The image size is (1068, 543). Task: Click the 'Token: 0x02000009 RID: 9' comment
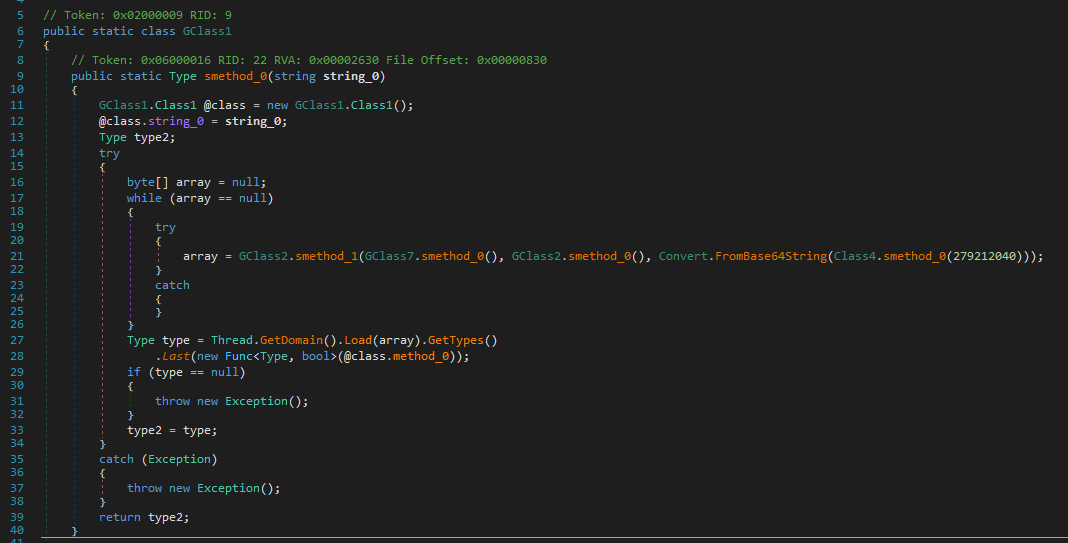click(137, 15)
